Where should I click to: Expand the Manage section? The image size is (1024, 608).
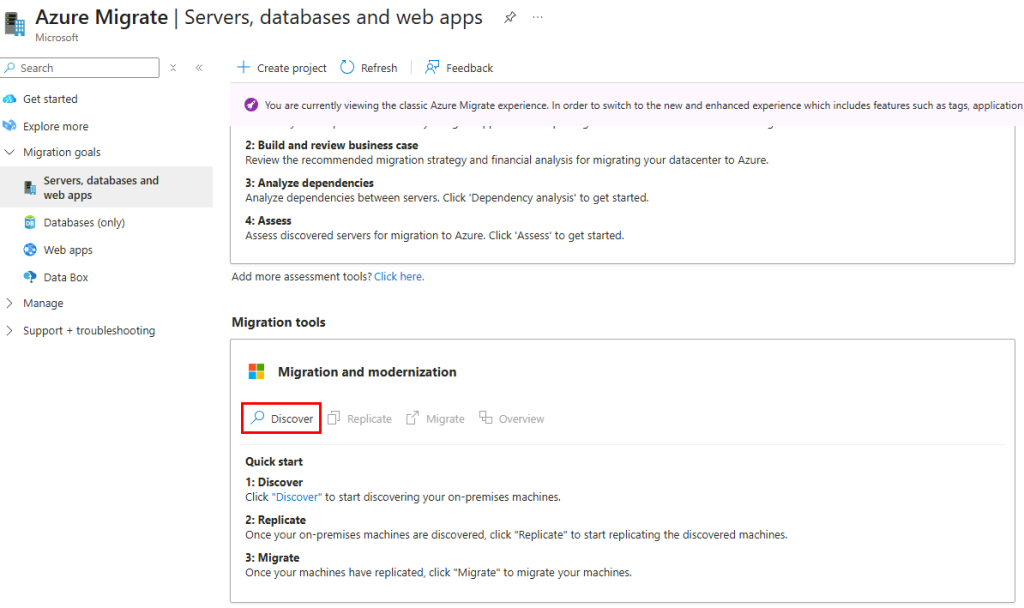(9, 303)
